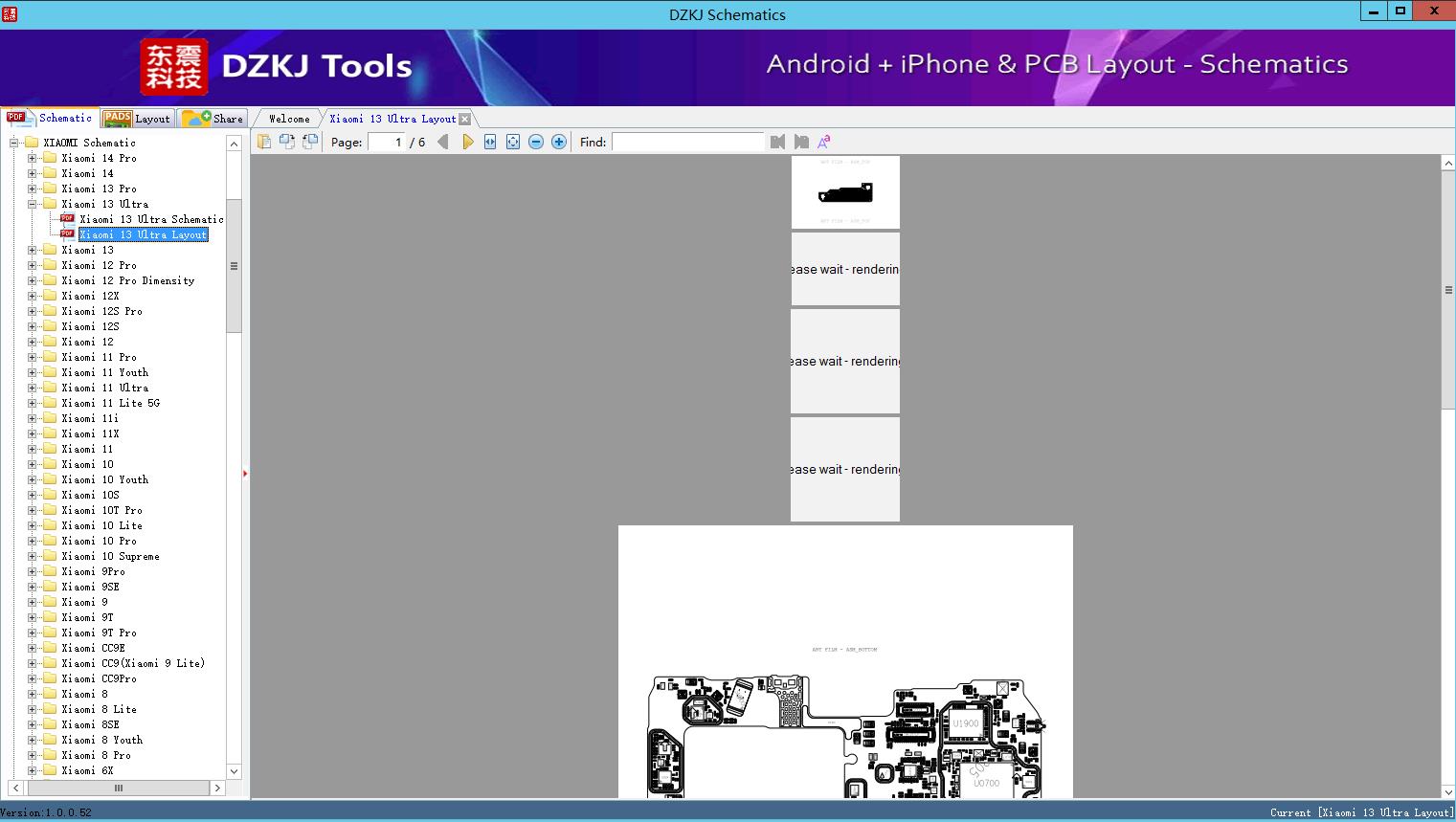Select the Xiaomi 13 Ultra Layout tab
This screenshot has width=1456, height=822.
[392, 119]
